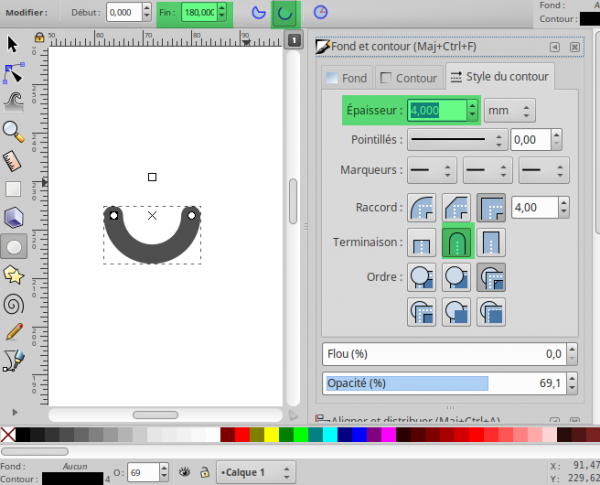Switch to the Contour tab

409,78
